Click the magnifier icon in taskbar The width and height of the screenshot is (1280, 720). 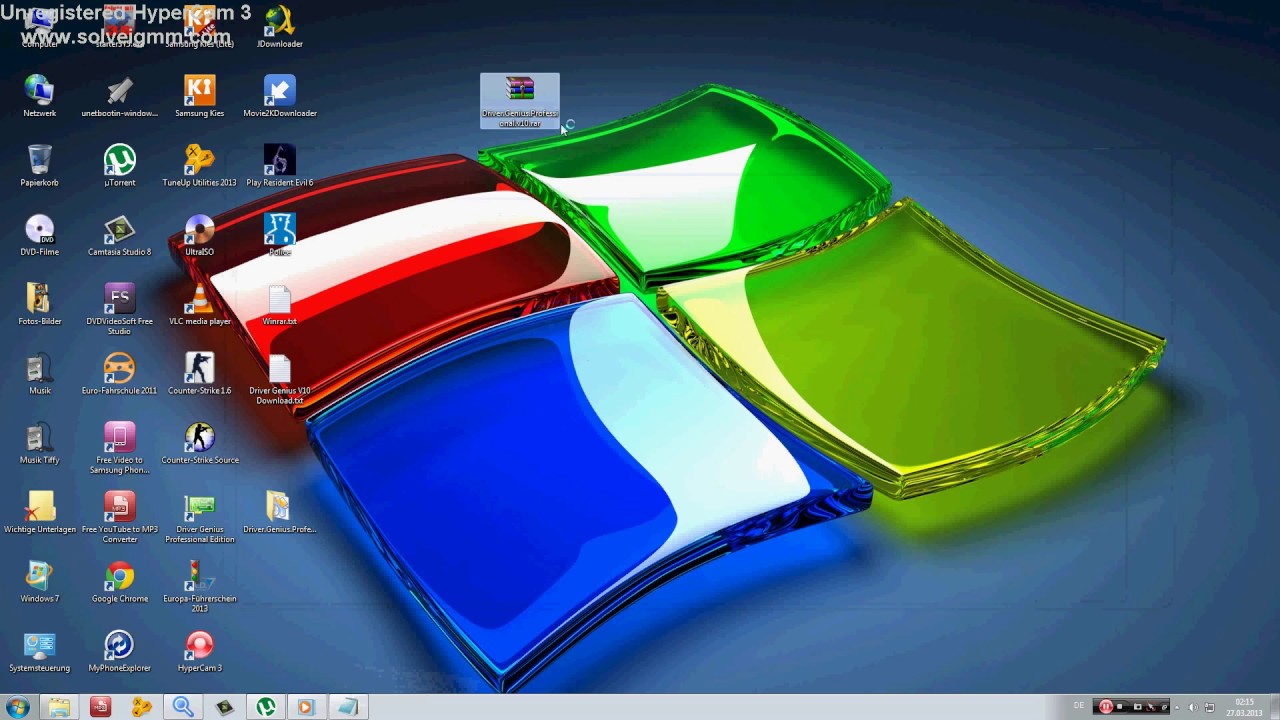tap(183, 707)
